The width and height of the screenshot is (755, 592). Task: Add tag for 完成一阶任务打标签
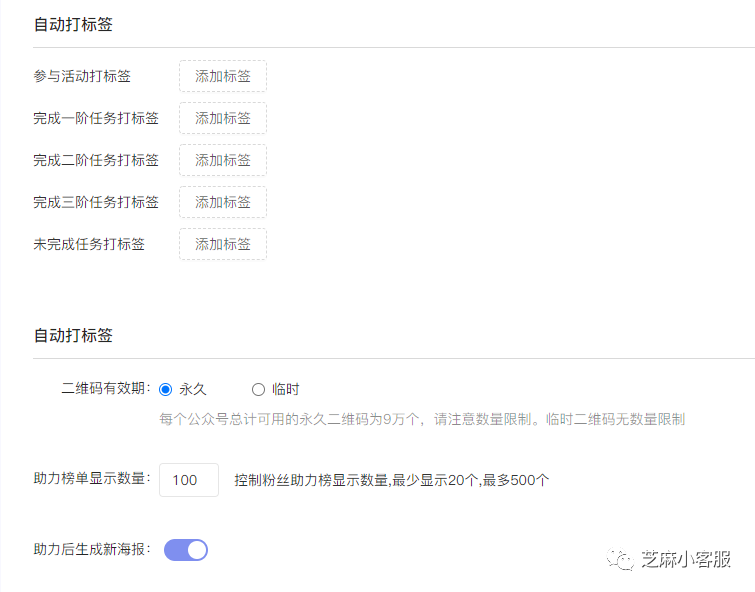pyautogui.click(x=223, y=118)
